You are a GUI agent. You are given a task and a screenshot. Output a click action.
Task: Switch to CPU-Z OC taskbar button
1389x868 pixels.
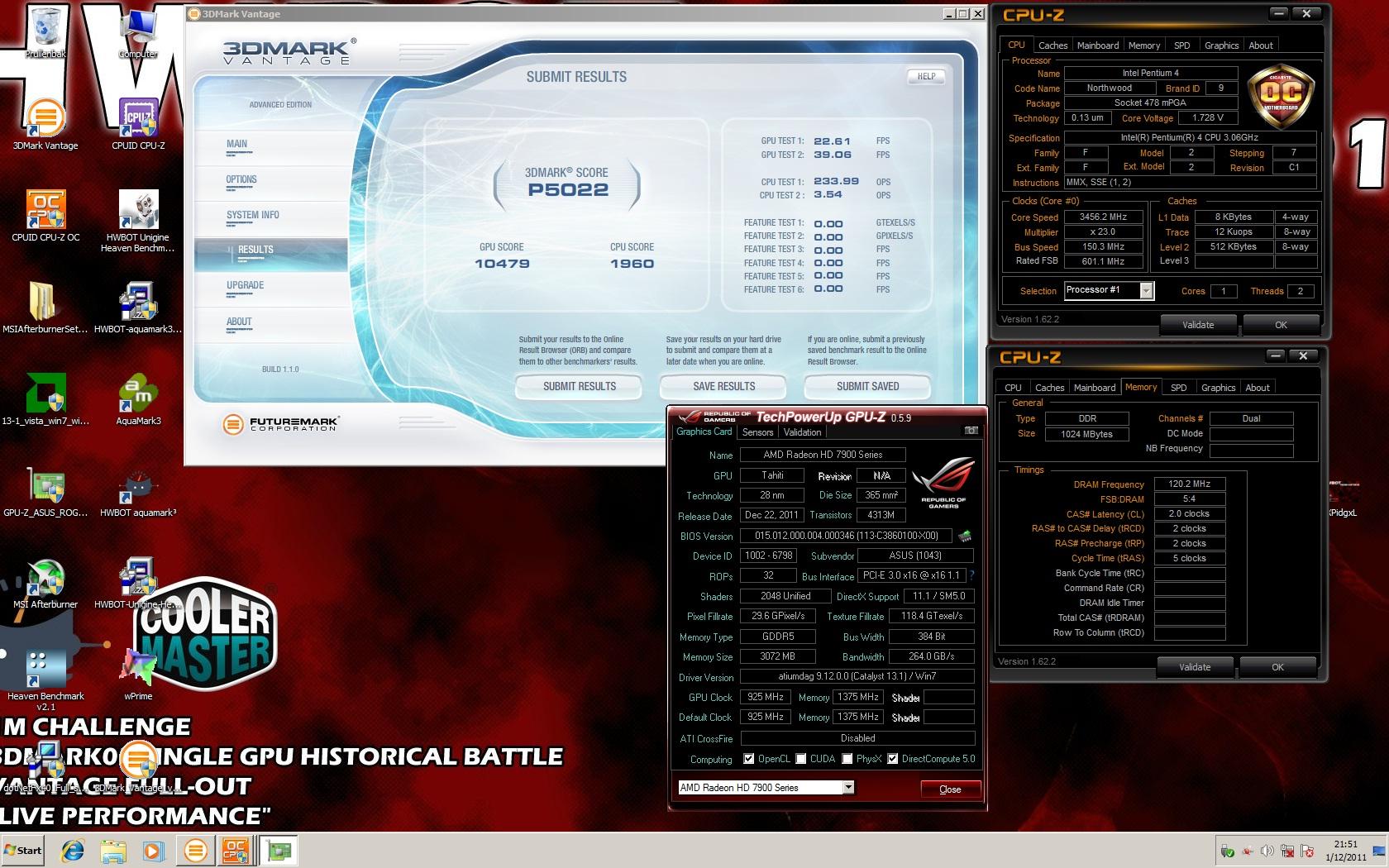[x=236, y=851]
